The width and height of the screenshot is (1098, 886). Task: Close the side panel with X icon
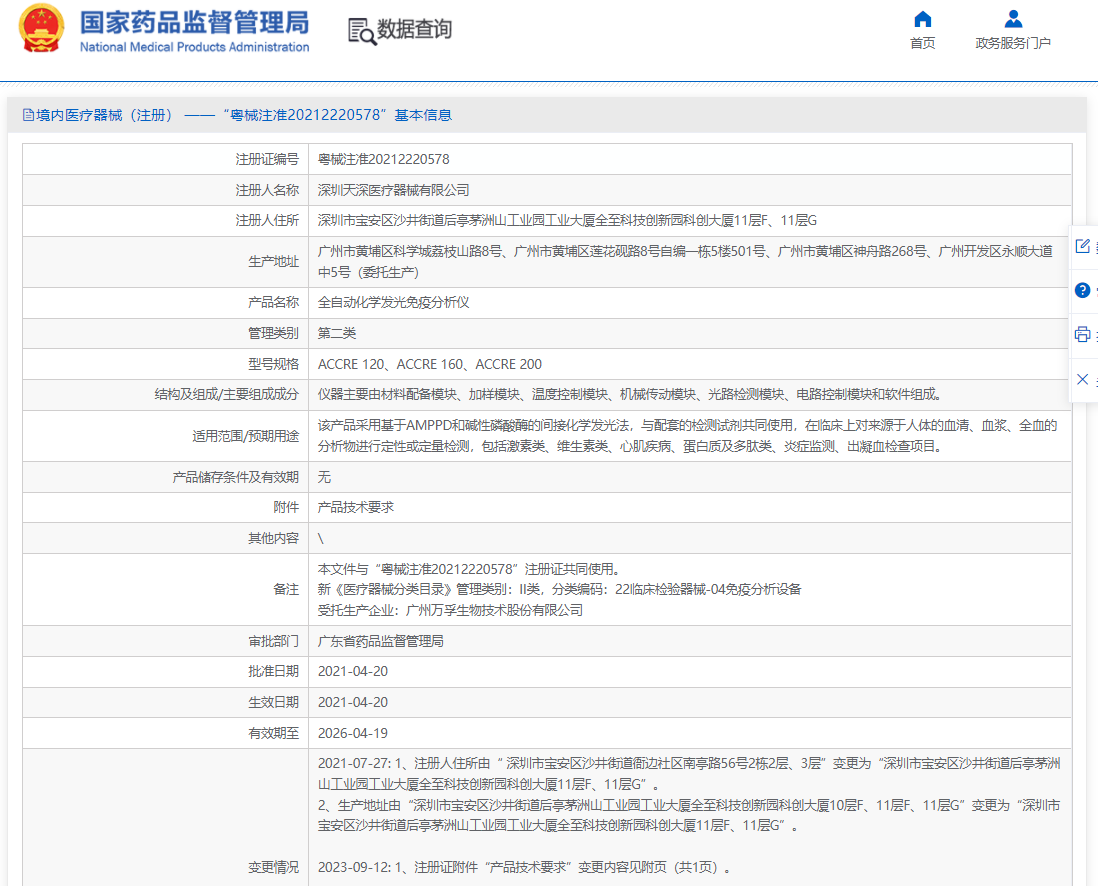tap(1082, 379)
